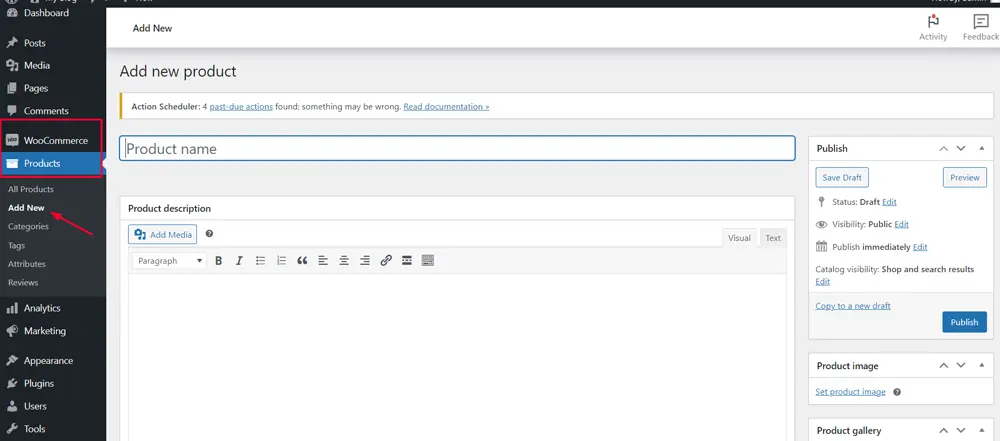This screenshot has width=1000, height=441.
Task: Open product Tags submenu
Action: (17, 245)
